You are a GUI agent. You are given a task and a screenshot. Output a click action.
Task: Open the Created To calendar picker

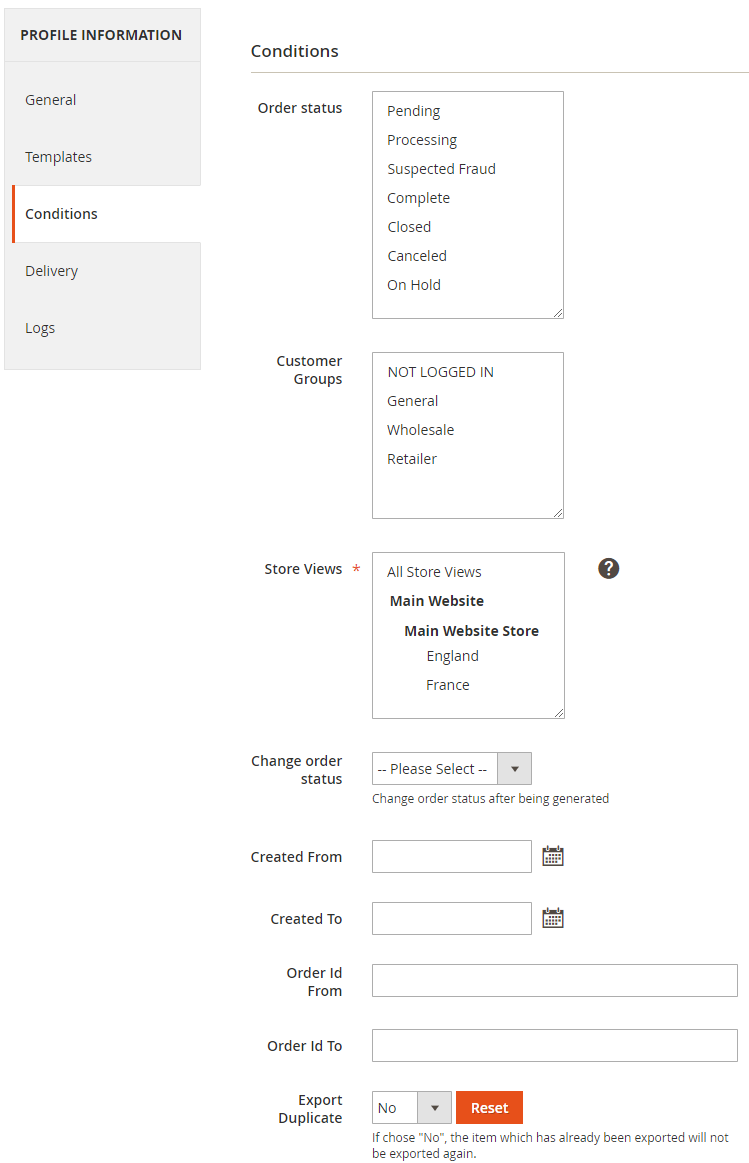click(x=553, y=918)
